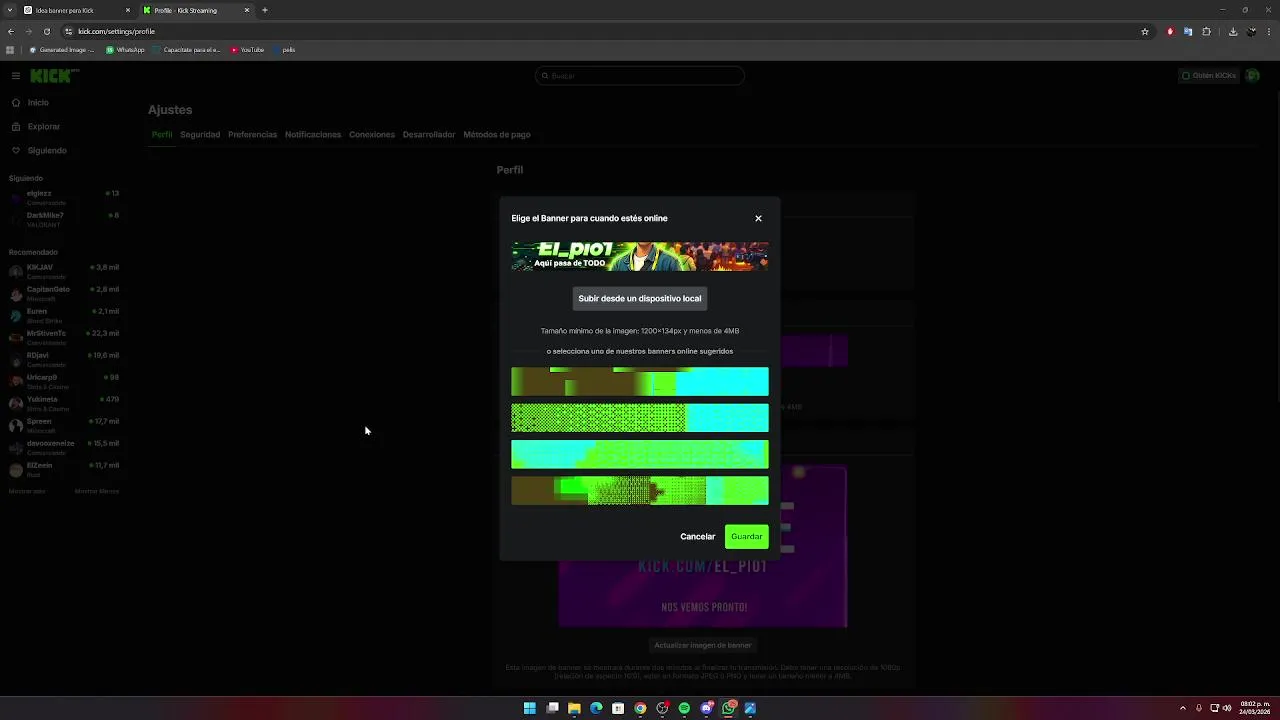The image size is (1280, 720).
Task: Open the pelis bookmark
Action: (283, 49)
